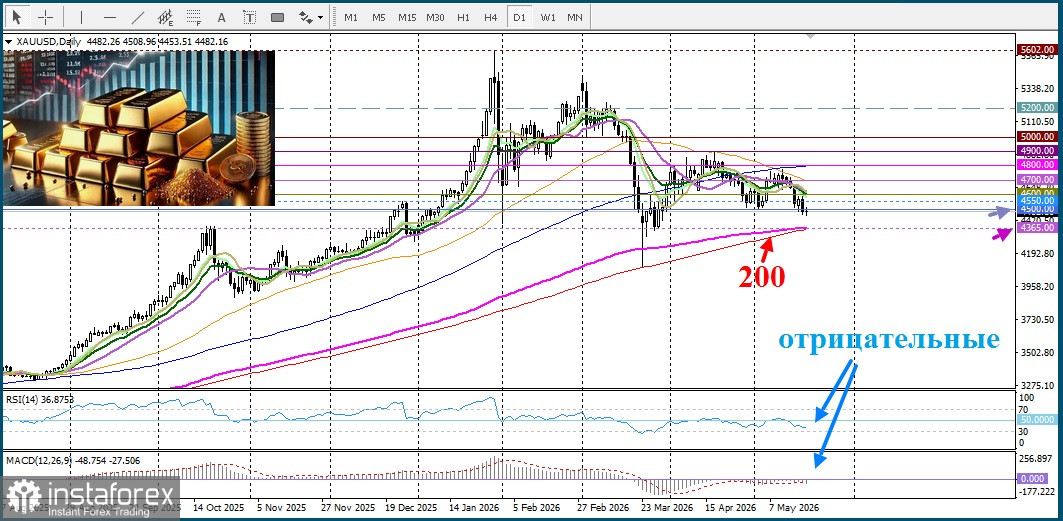The height and width of the screenshot is (521, 1063).
Task: Select the text 'A' tool
Action: coord(221,17)
